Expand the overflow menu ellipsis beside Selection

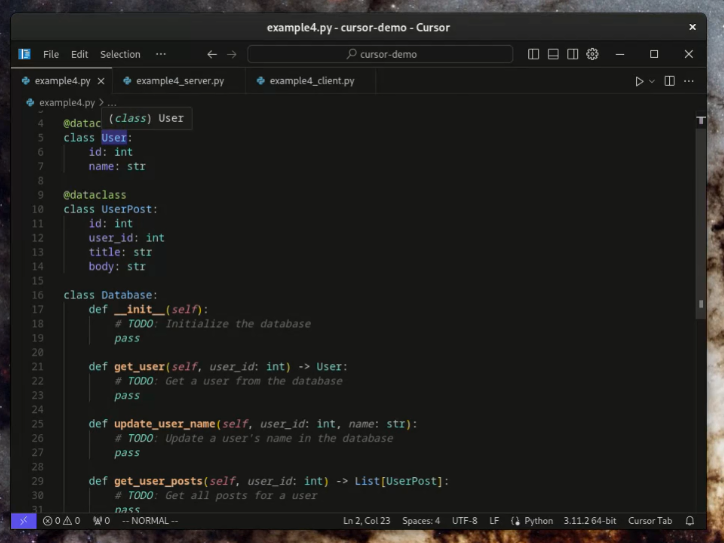click(161, 54)
